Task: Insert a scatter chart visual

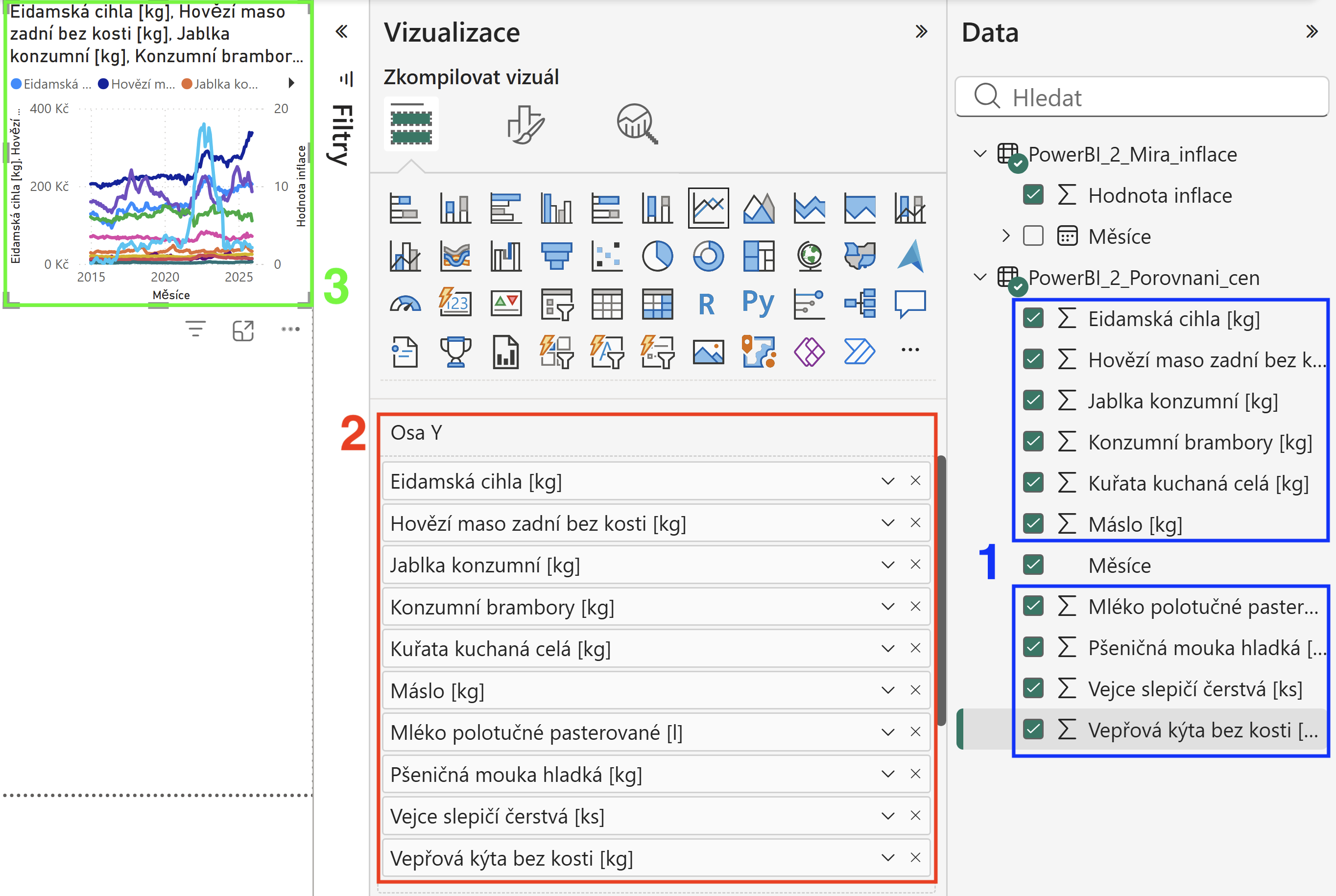Action: coord(607,256)
